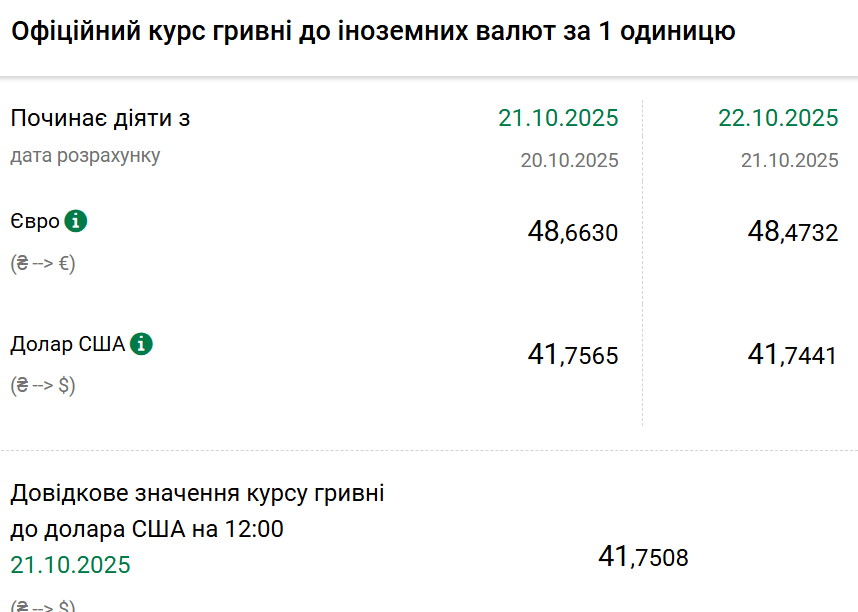Click the Починає діяти з label
The image size is (858, 612).
click(x=100, y=118)
